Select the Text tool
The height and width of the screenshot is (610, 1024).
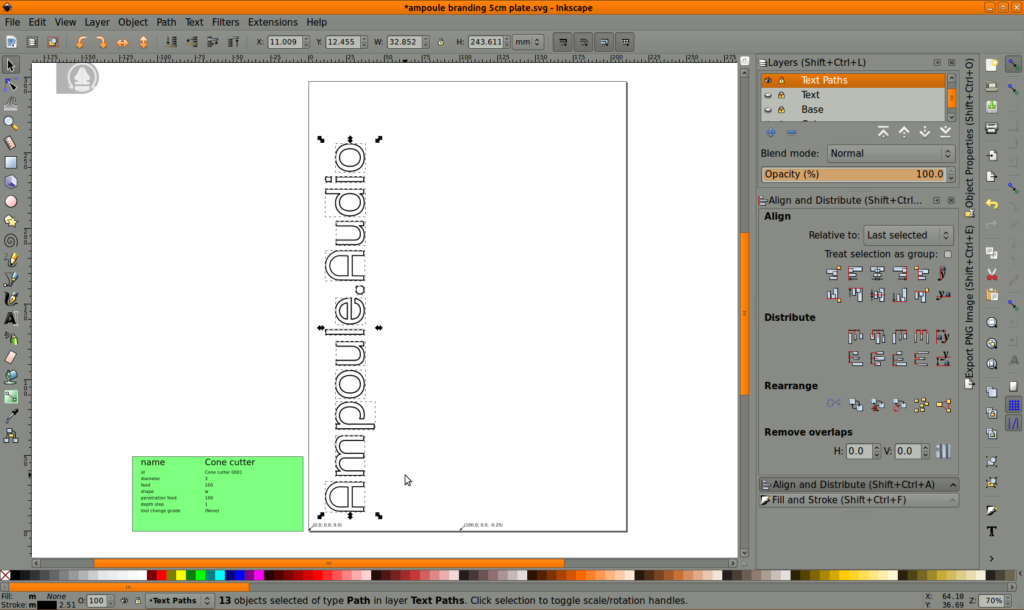[x=10, y=319]
